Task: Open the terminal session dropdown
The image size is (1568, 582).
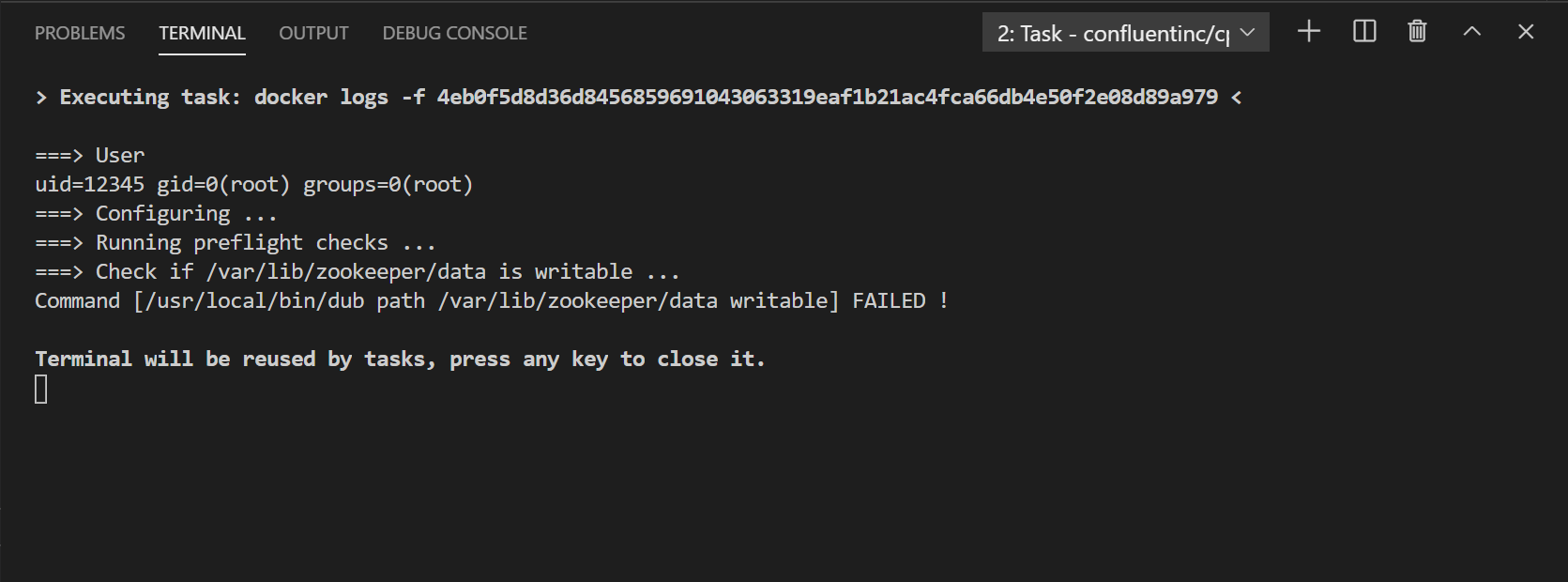Action: coord(1248,31)
